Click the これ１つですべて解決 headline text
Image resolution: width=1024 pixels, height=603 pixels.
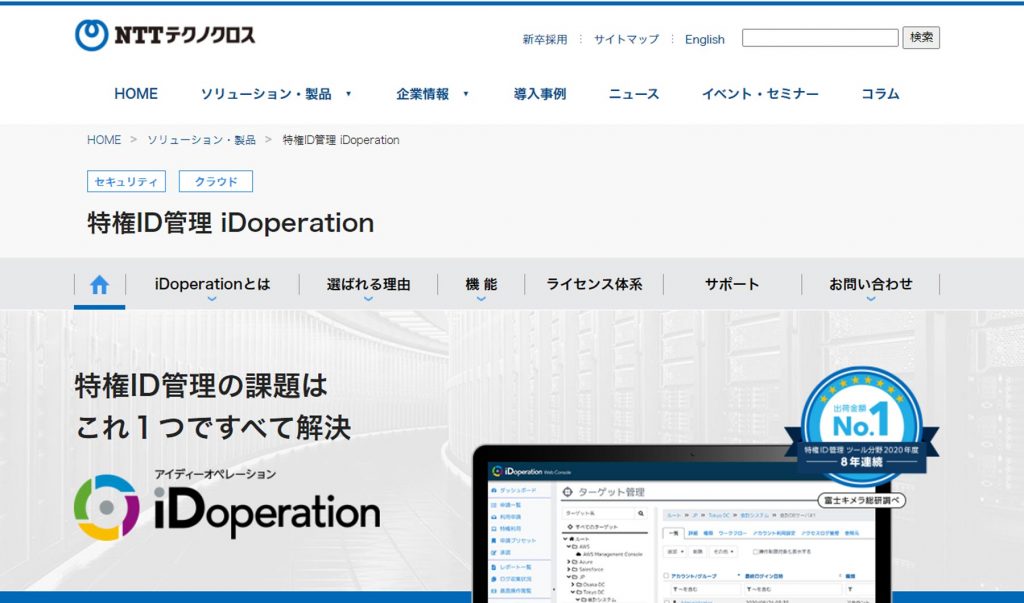coord(213,428)
